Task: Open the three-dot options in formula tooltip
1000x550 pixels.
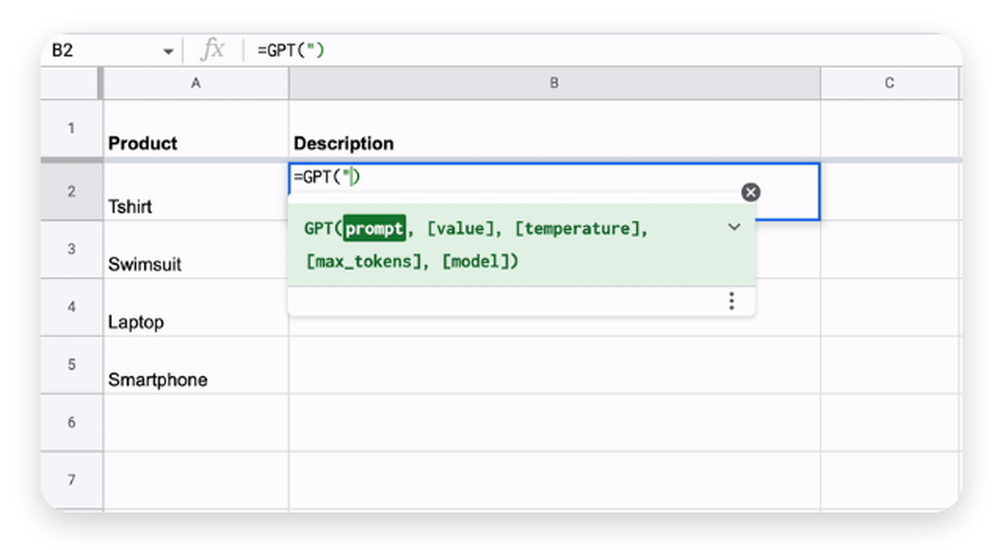Action: (732, 301)
